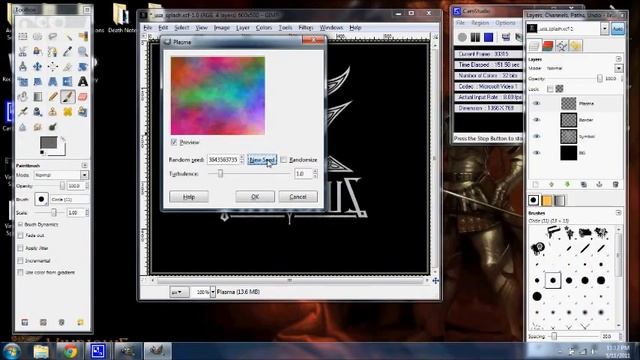
Task: Select the Airbrush tool
Action: (22, 111)
